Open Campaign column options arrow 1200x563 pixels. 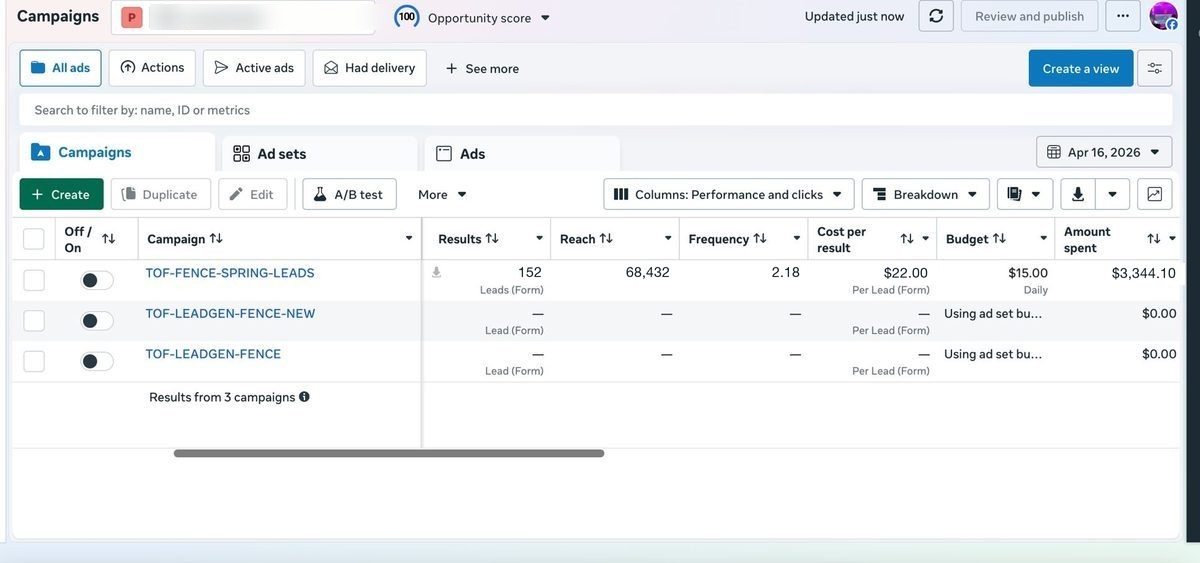tap(408, 238)
